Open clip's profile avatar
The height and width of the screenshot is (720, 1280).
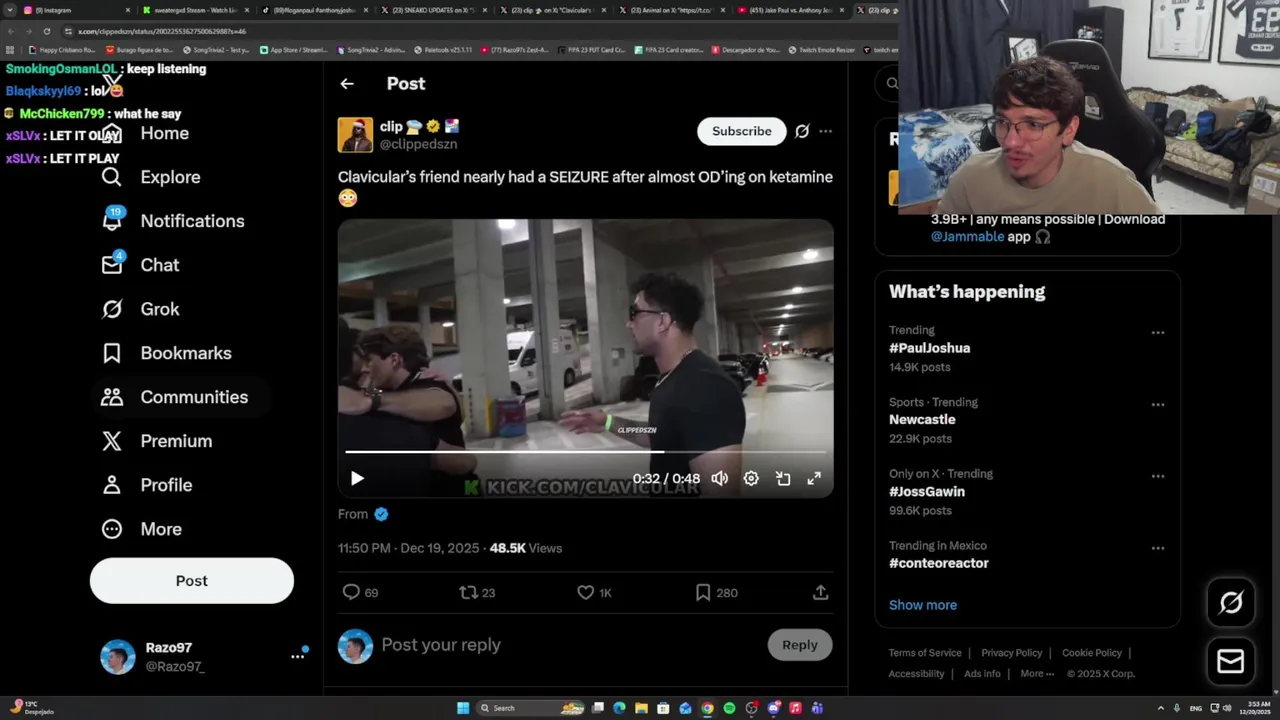pyautogui.click(x=355, y=135)
